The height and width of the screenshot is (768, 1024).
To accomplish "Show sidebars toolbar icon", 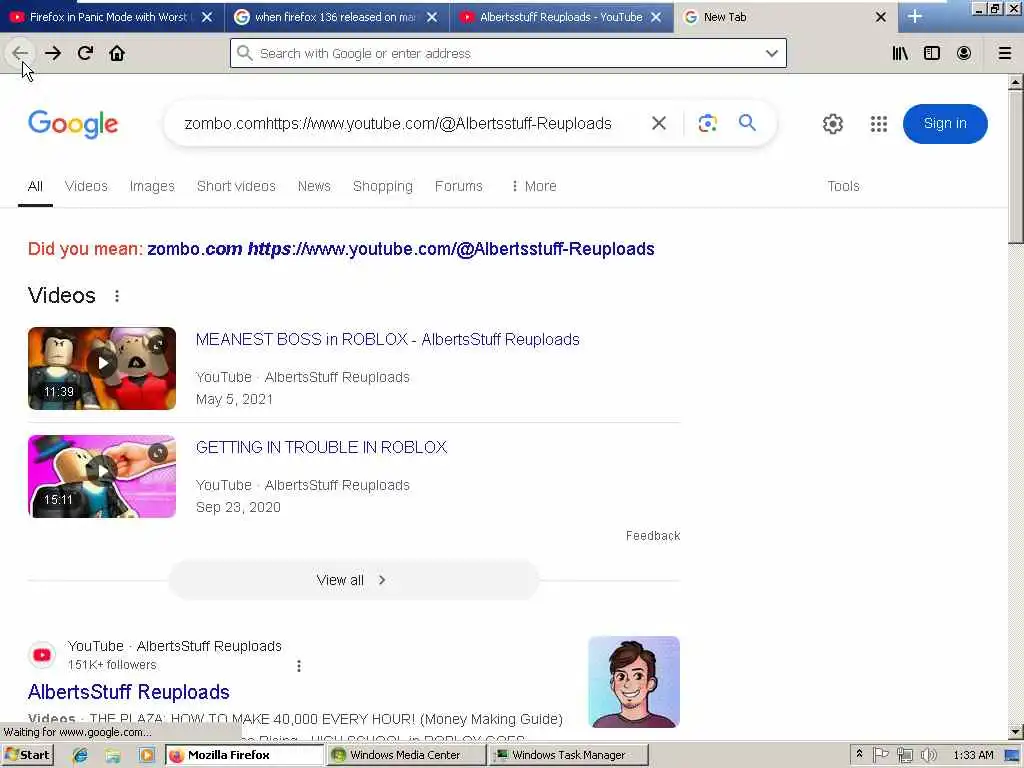I will click(x=932, y=53).
